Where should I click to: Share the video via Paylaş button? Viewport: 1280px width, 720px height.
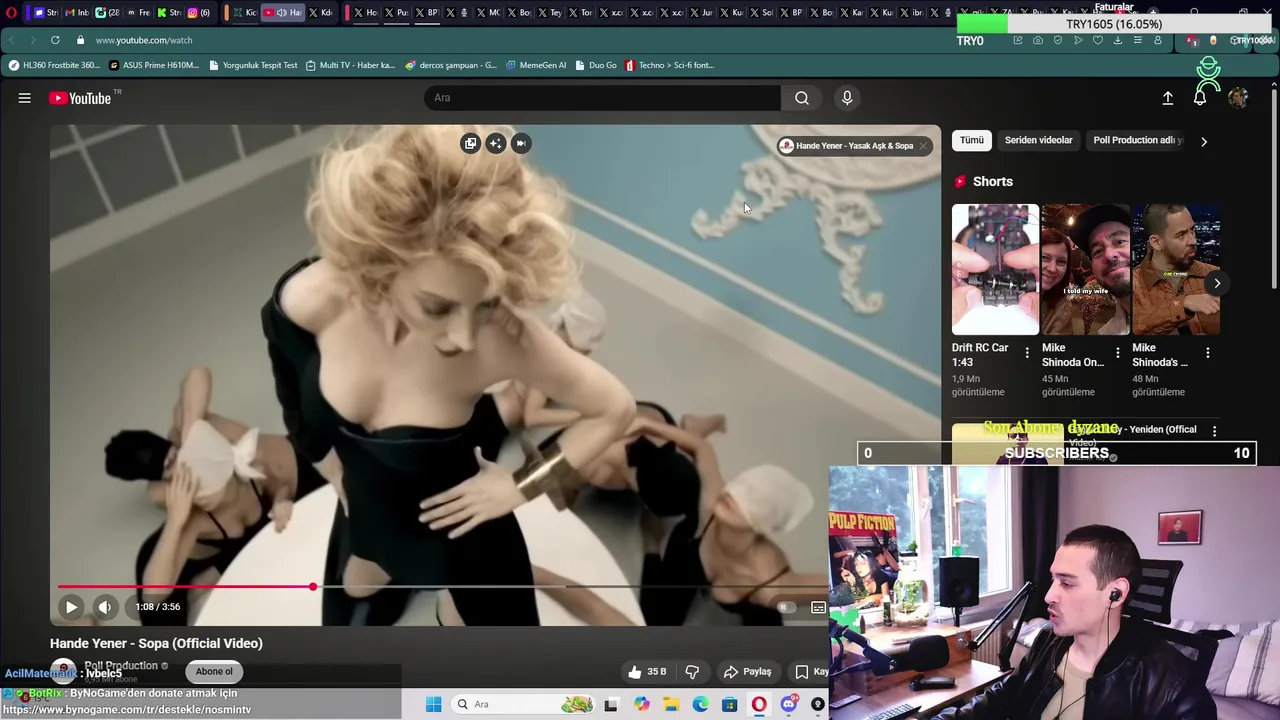748,672
